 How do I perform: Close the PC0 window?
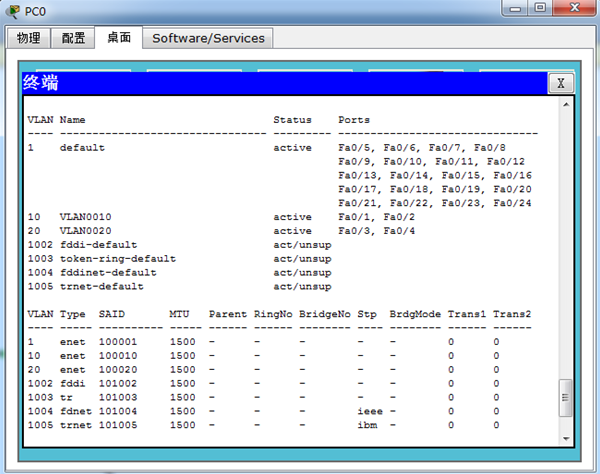[574, 8]
